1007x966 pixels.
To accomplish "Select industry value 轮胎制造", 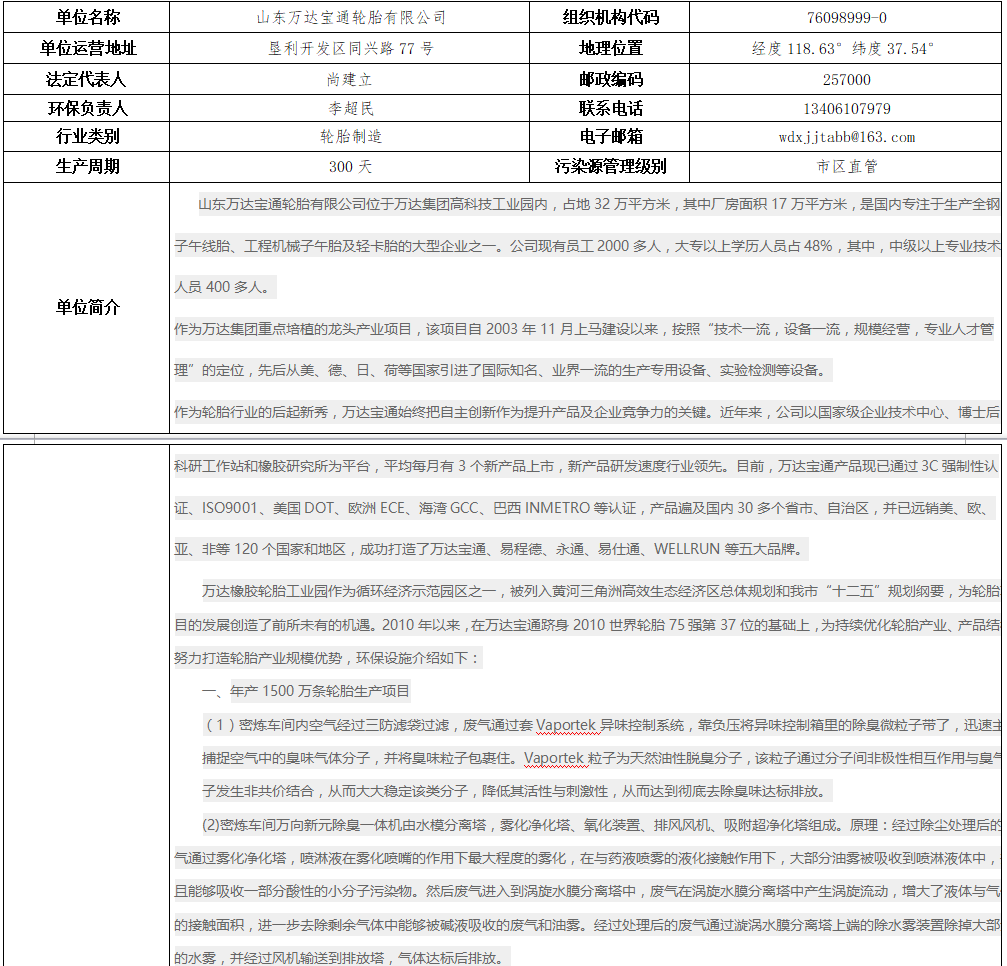I will (x=351, y=136).
